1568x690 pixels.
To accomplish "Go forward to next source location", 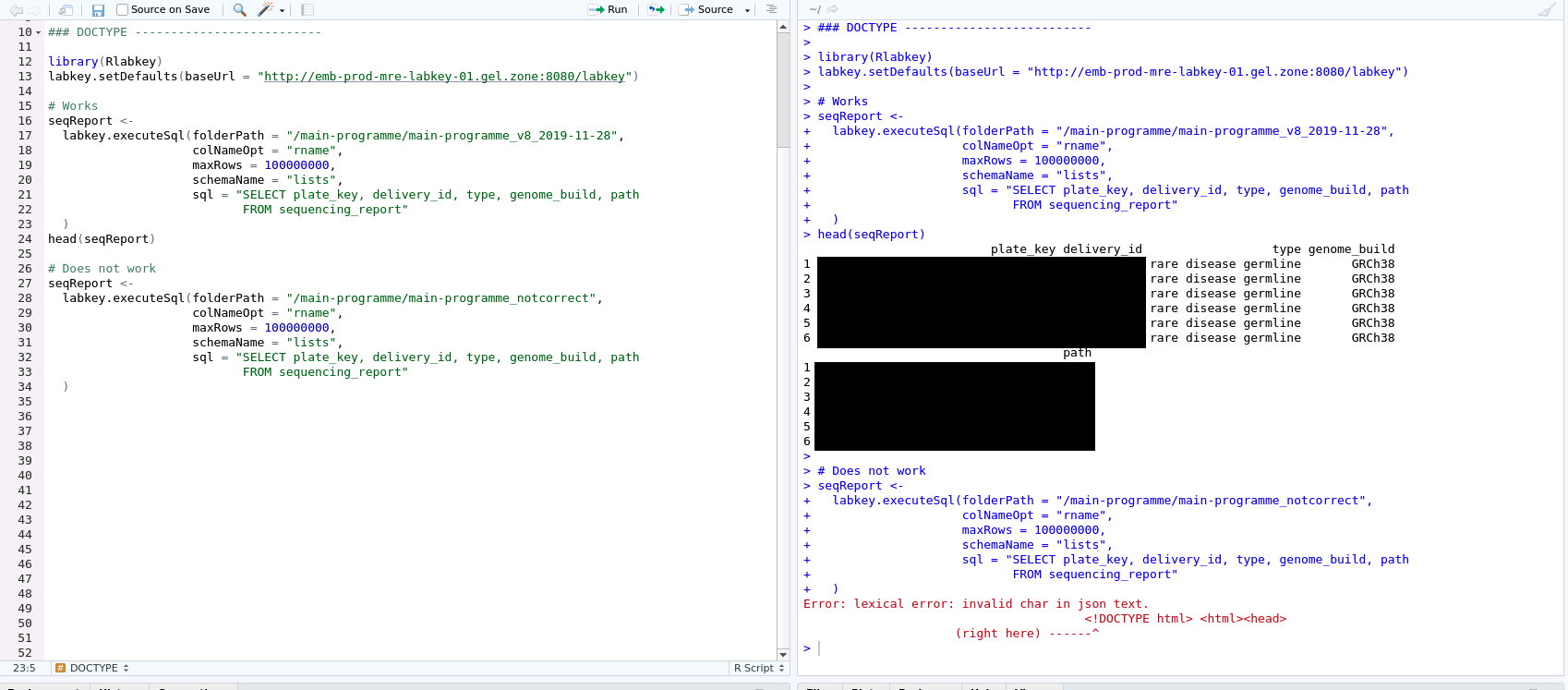I will [34, 10].
